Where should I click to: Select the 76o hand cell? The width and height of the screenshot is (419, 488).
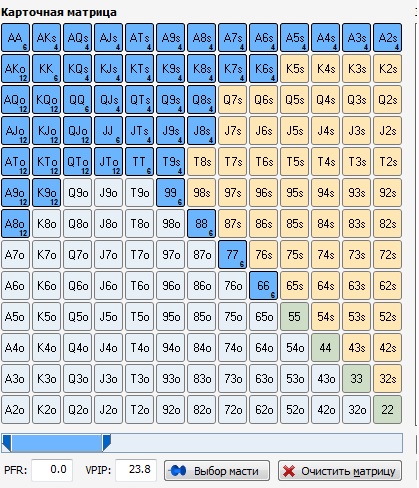pyautogui.click(x=232, y=286)
